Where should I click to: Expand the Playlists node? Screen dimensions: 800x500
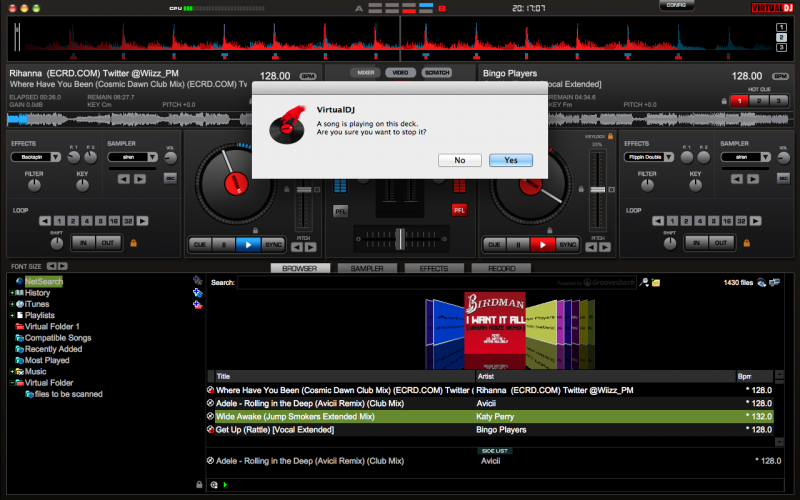click(x=11, y=315)
